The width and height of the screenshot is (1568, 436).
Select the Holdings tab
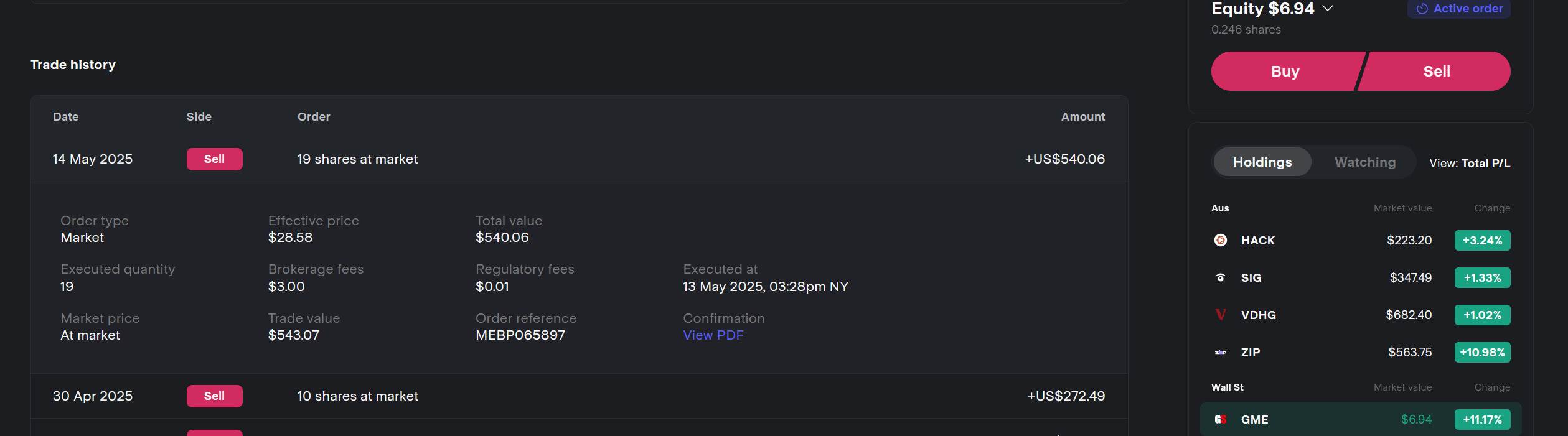[x=1262, y=162]
